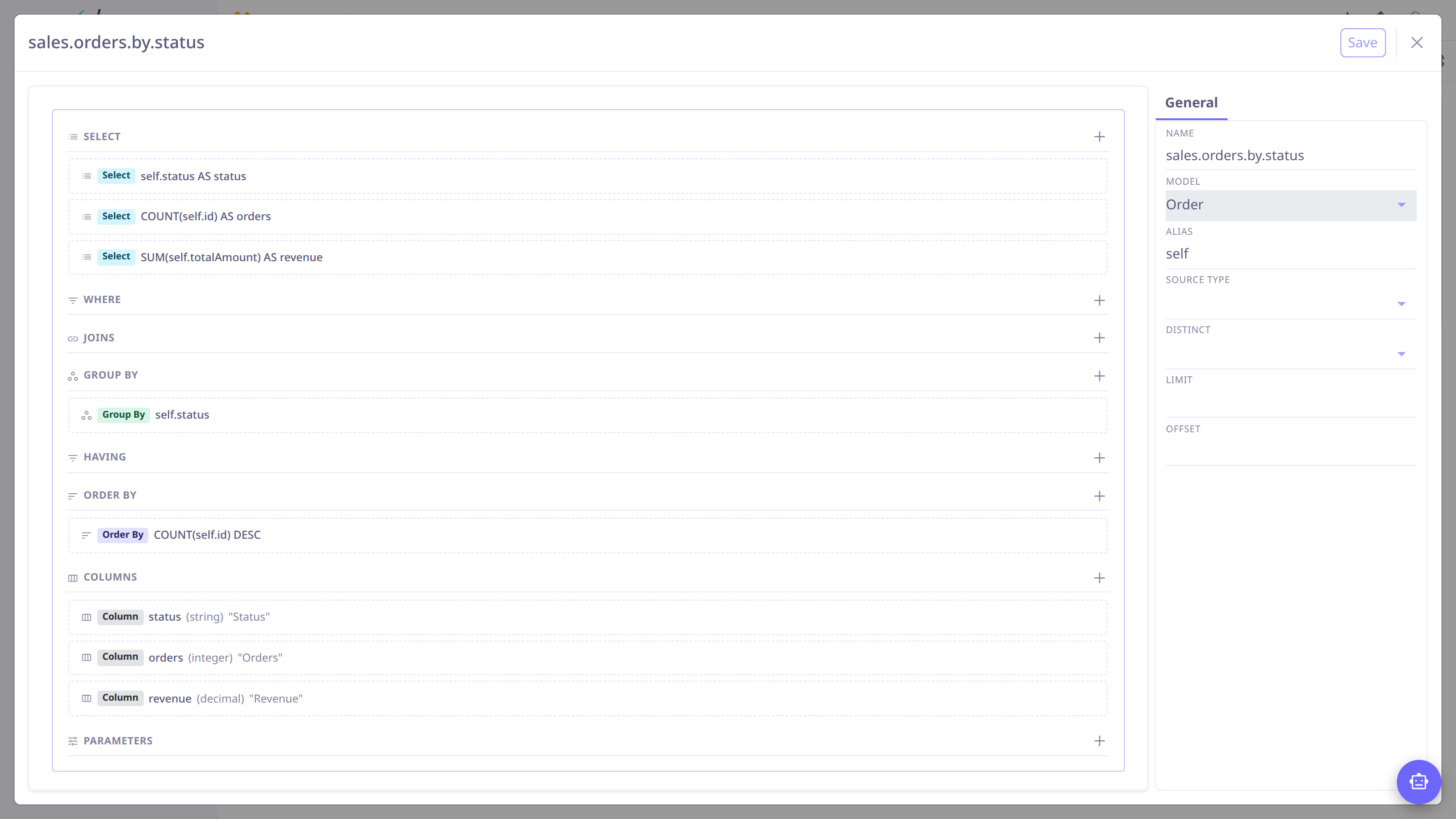The image size is (1456, 819).
Task: Close the sales.orders.by.status dialog
Action: (1416, 42)
